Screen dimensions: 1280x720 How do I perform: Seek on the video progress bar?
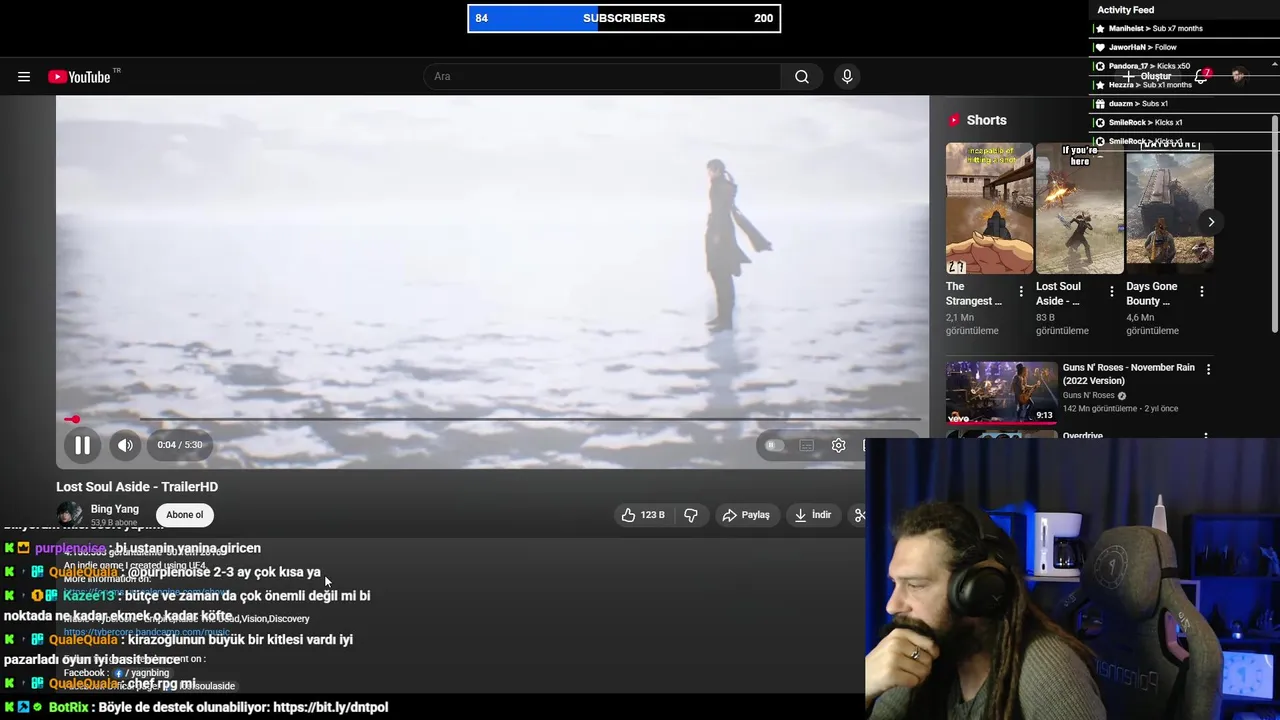tap(493, 419)
